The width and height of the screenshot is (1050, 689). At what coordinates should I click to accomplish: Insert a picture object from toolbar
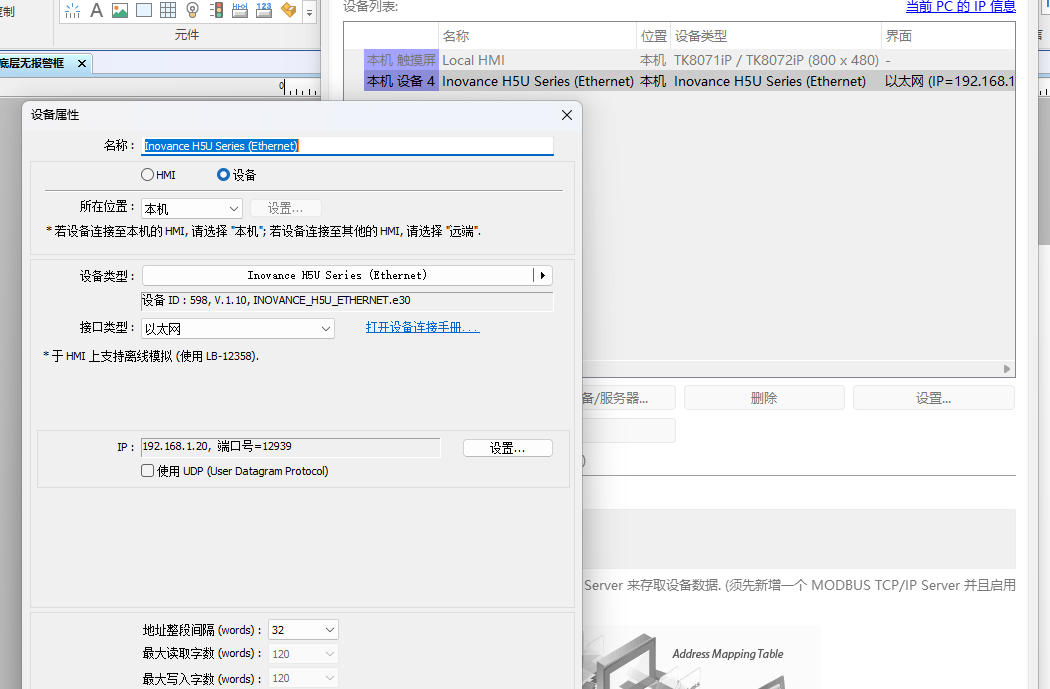[120, 11]
